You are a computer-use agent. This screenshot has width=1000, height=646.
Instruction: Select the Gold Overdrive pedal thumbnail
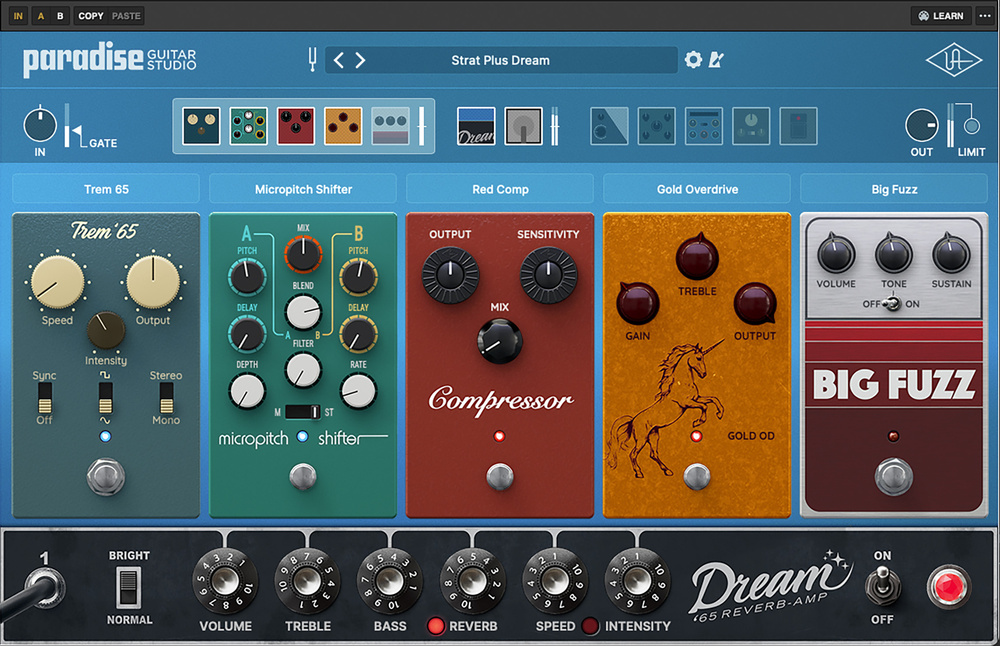343,126
